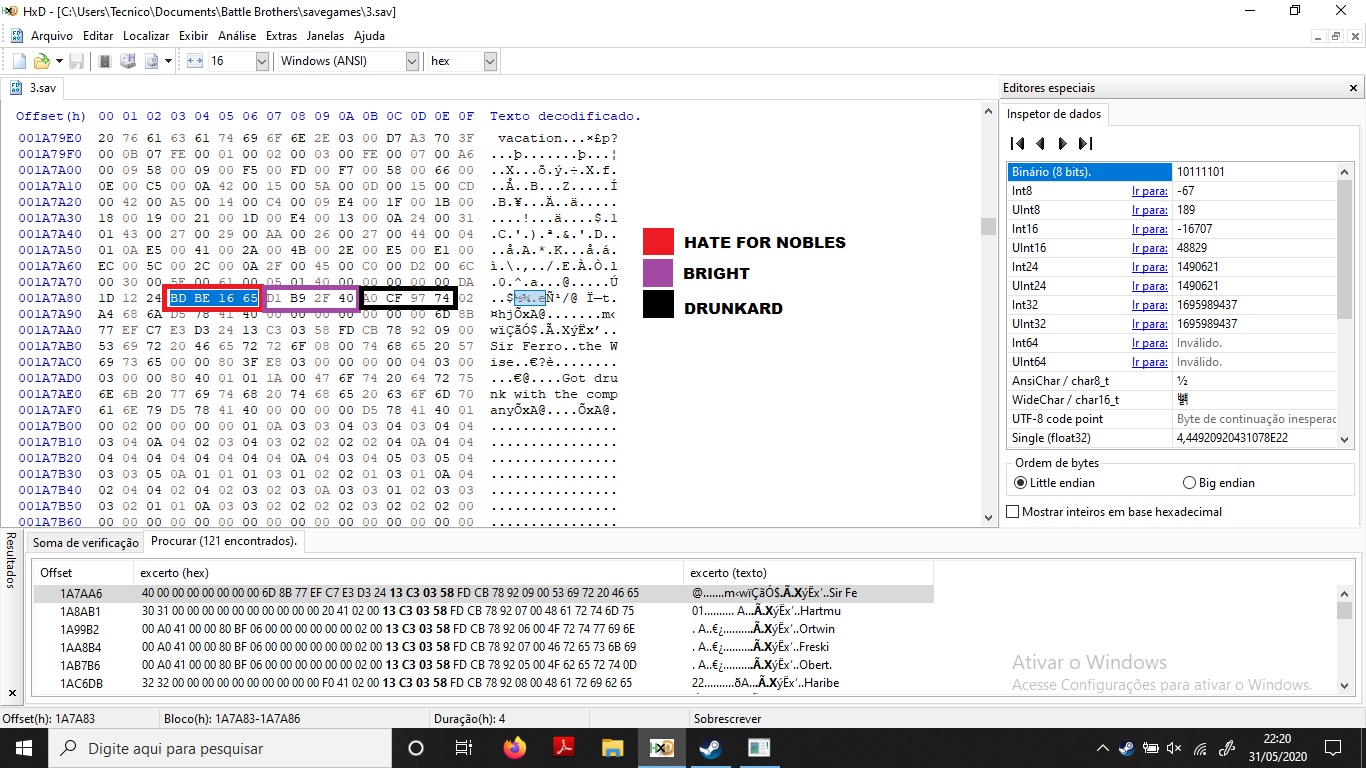Close the Editores especiais panel
This screenshot has height=768, width=1366.
(x=1352, y=88)
